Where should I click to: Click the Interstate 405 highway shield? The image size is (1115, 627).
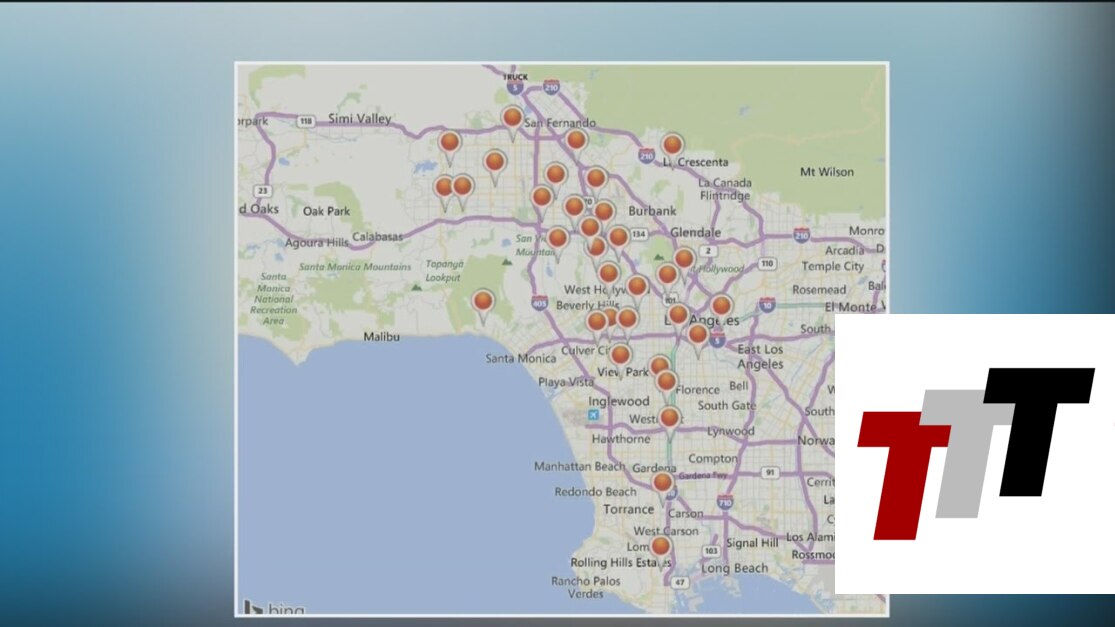pyautogui.click(x=541, y=303)
